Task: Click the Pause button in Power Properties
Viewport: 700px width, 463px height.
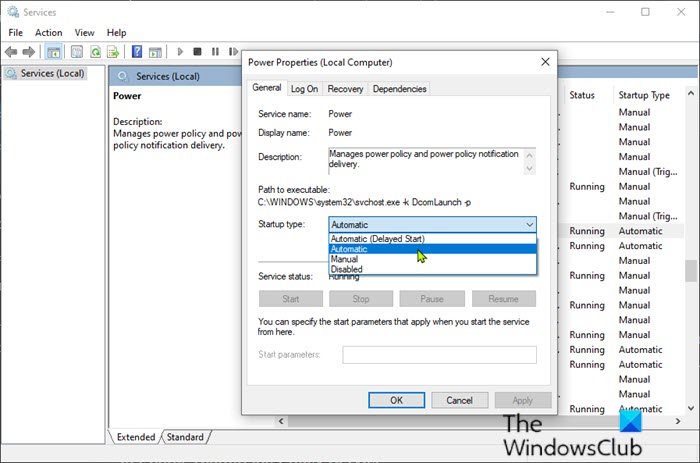Action: click(432, 299)
